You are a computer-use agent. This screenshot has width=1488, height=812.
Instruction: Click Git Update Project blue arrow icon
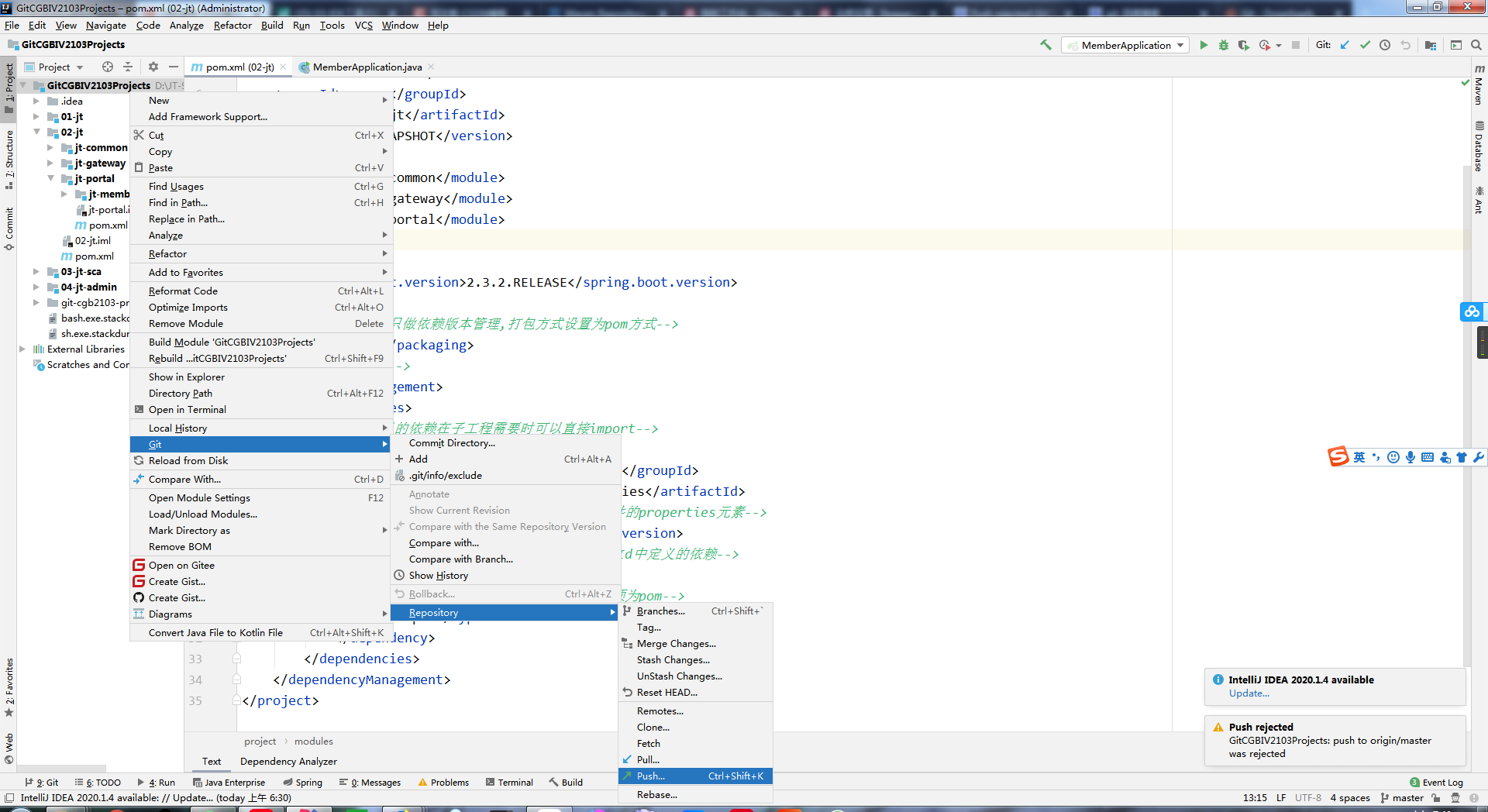pos(1345,45)
